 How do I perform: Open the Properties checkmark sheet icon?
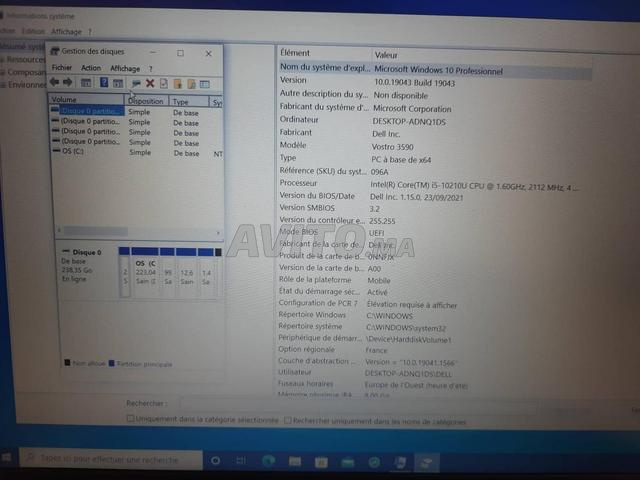pyautogui.click(x=164, y=84)
